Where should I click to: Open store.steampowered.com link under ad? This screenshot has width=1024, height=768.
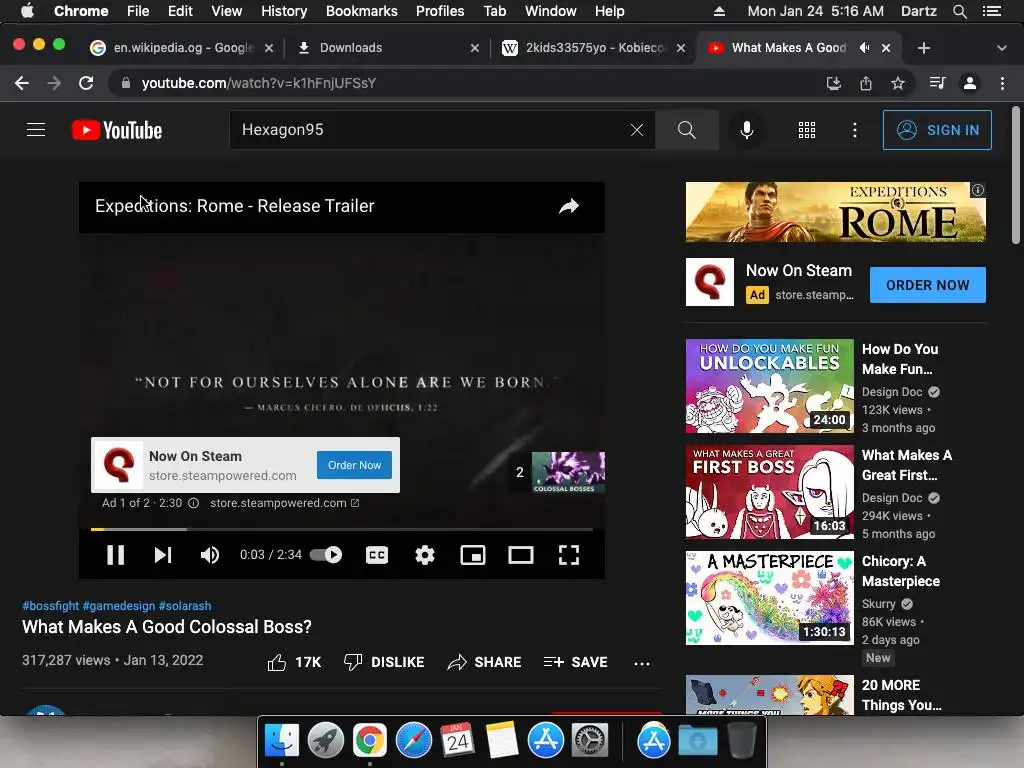(x=284, y=503)
